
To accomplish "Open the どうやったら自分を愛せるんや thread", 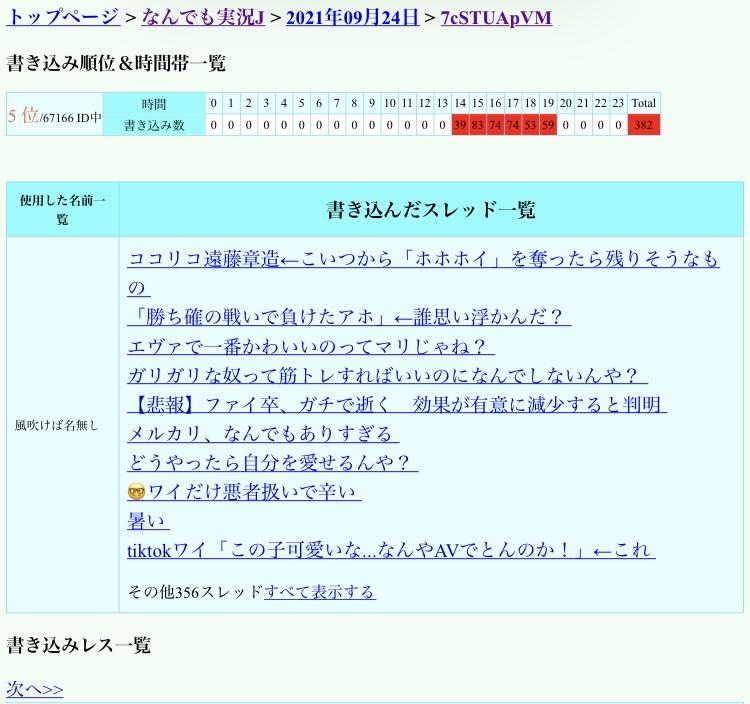I will [273, 463].
